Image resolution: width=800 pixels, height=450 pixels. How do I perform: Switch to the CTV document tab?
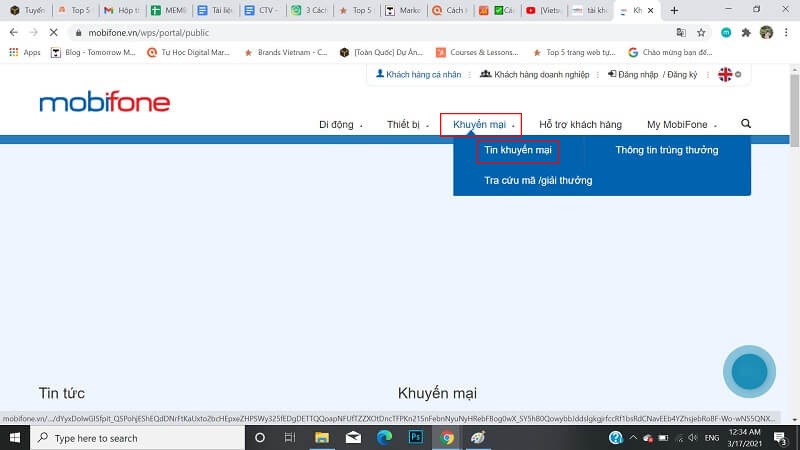tap(262, 10)
